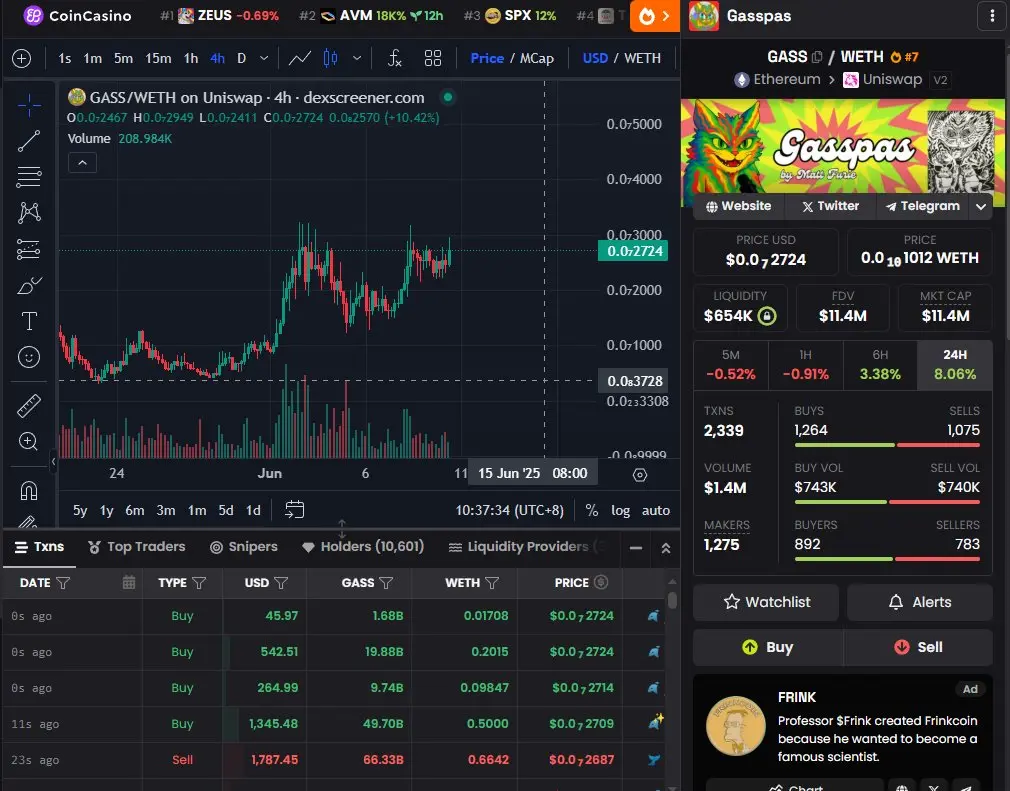The image size is (1010, 791).
Task: Filter transactions by DATE
Action: click(x=63, y=583)
